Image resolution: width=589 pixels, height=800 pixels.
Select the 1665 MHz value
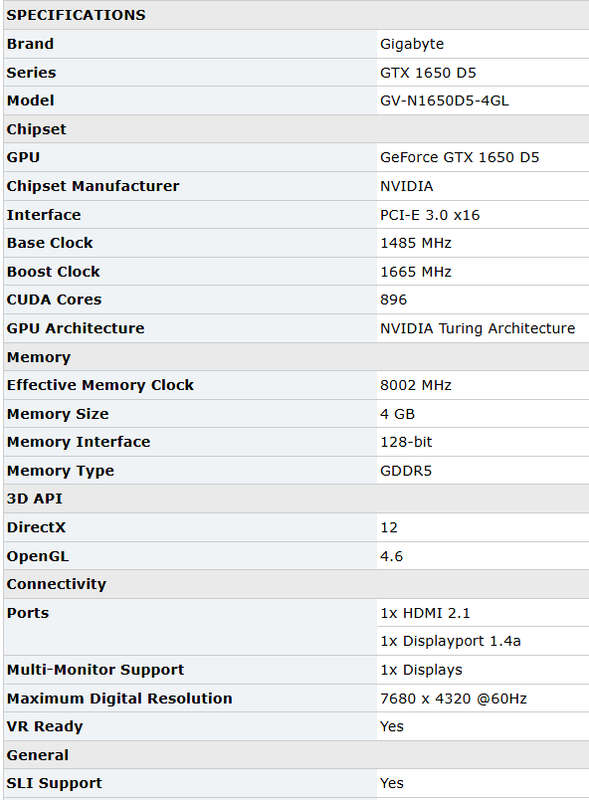(x=416, y=272)
